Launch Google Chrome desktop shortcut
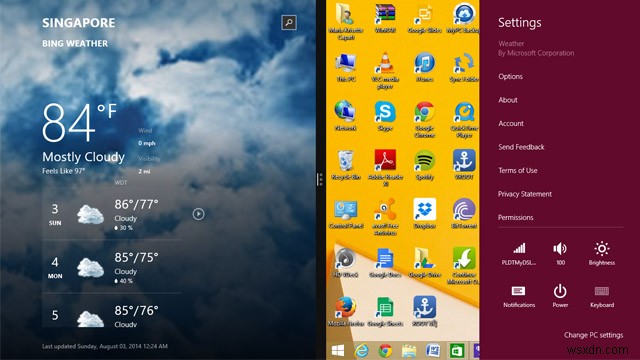 coord(424,120)
